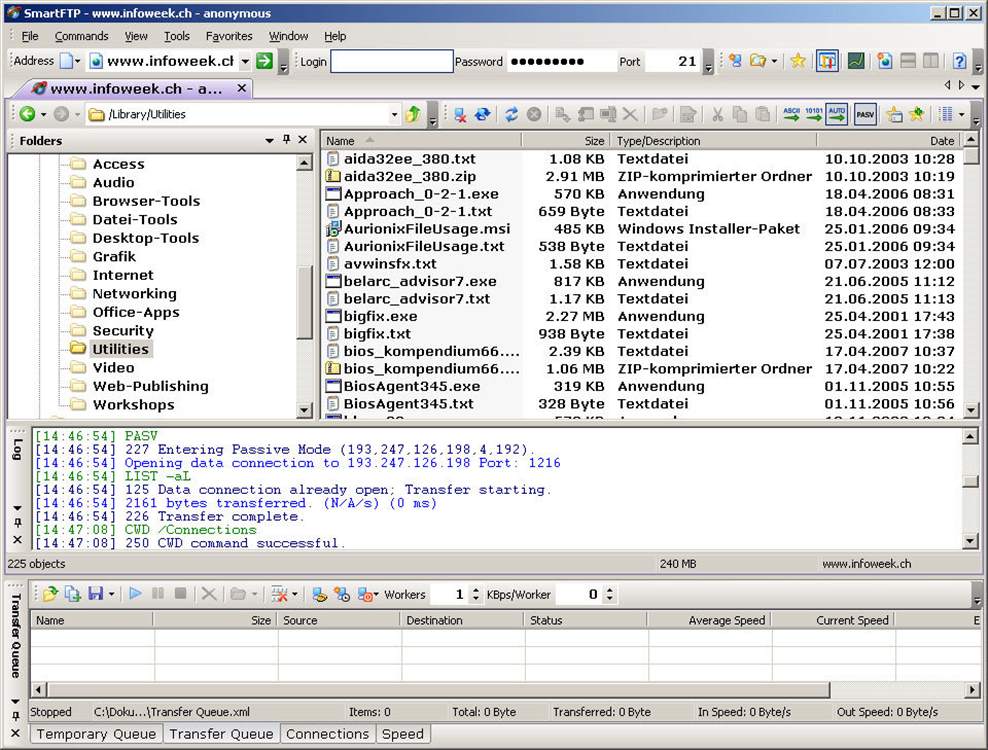
Task: Sort files by the Name column header
Action: pos(421,141)
